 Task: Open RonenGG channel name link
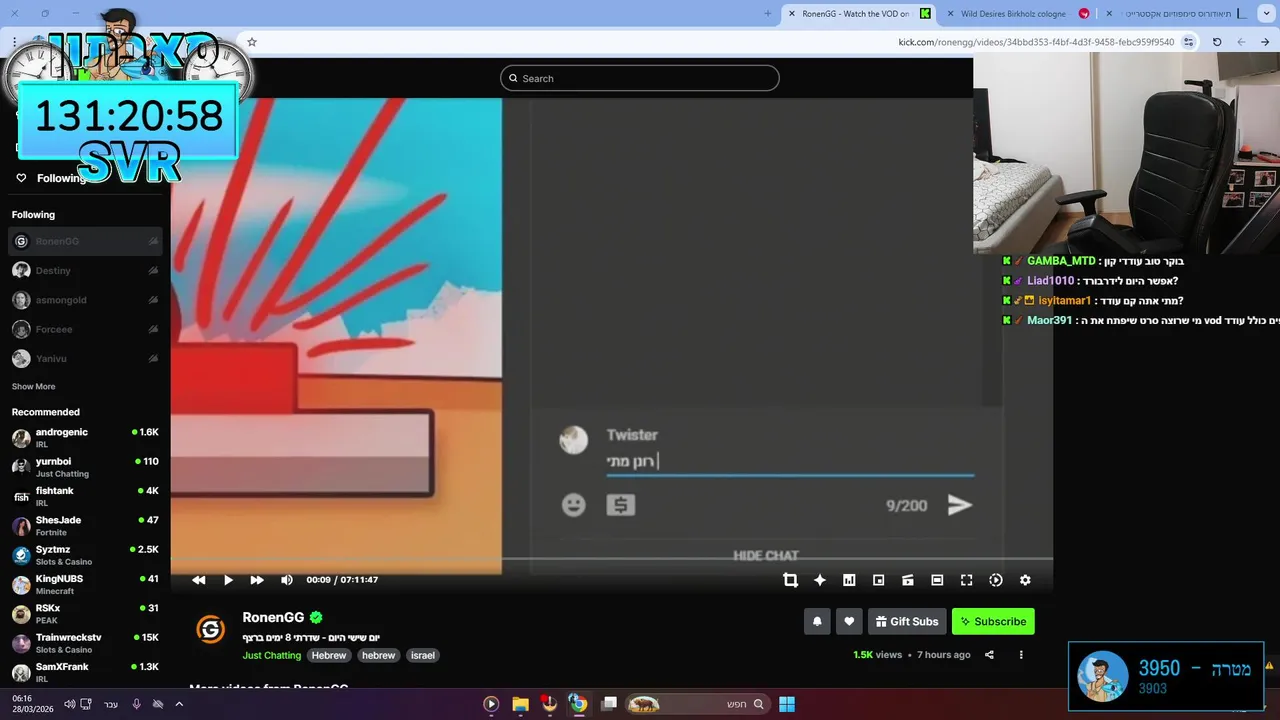click(273, 617)
